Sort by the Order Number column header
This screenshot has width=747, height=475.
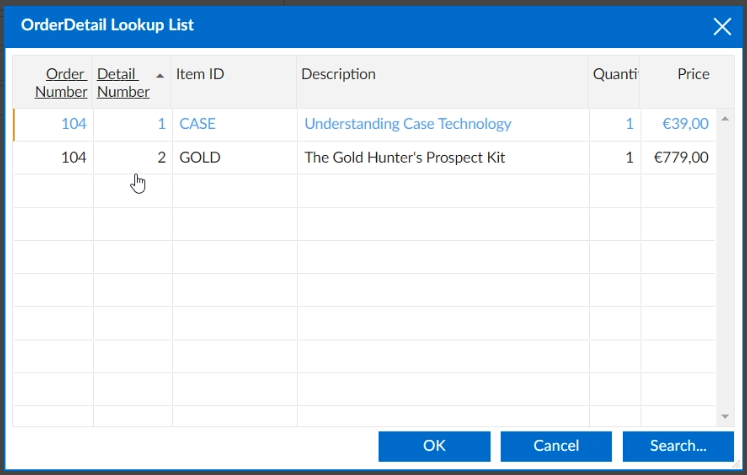(62, 83)
